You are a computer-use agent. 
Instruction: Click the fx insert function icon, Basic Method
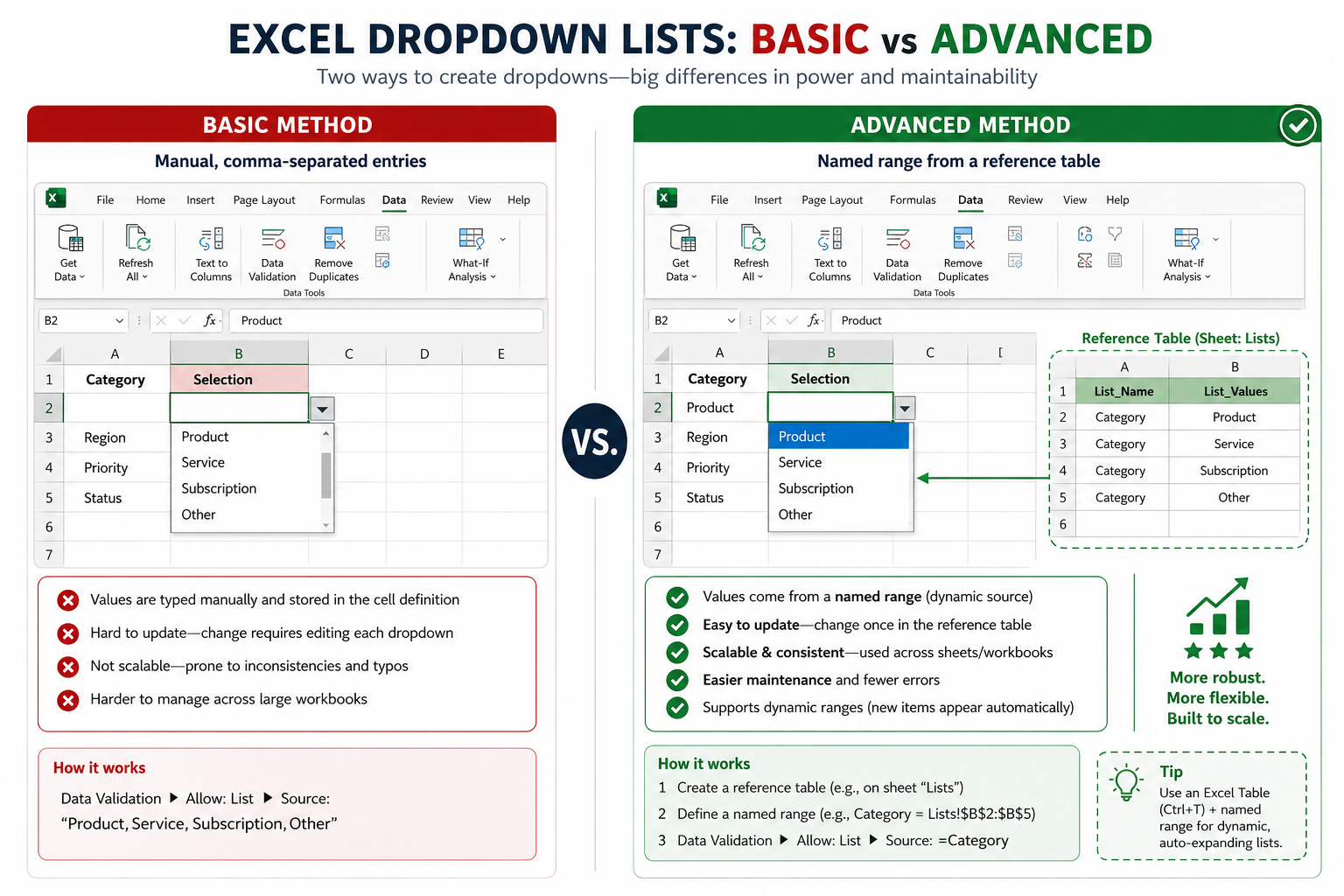[x=210, y=320]
